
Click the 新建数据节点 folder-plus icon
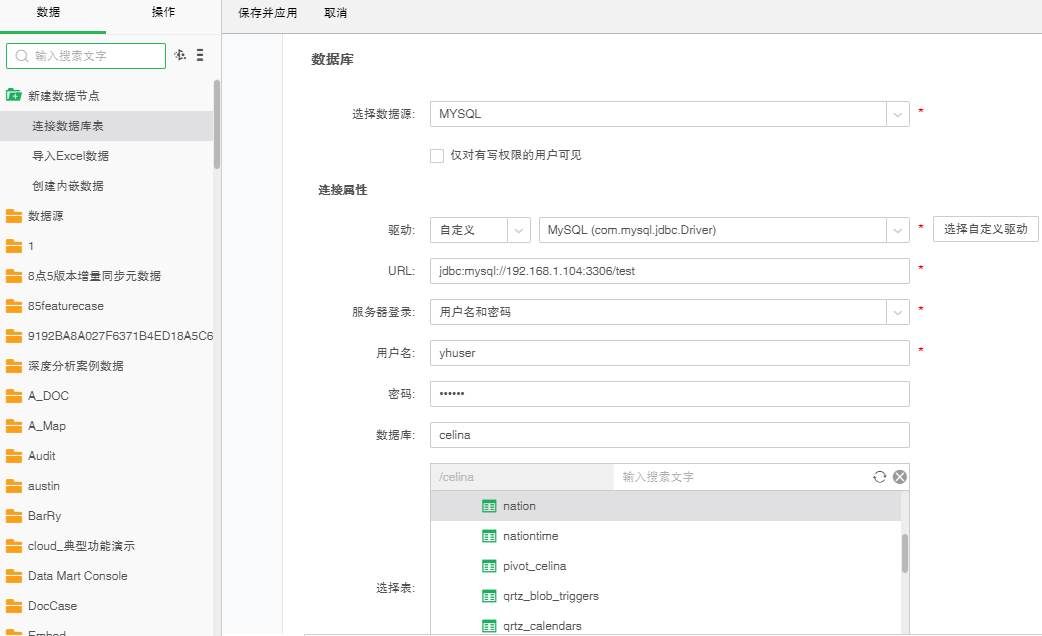click(14, 96)
